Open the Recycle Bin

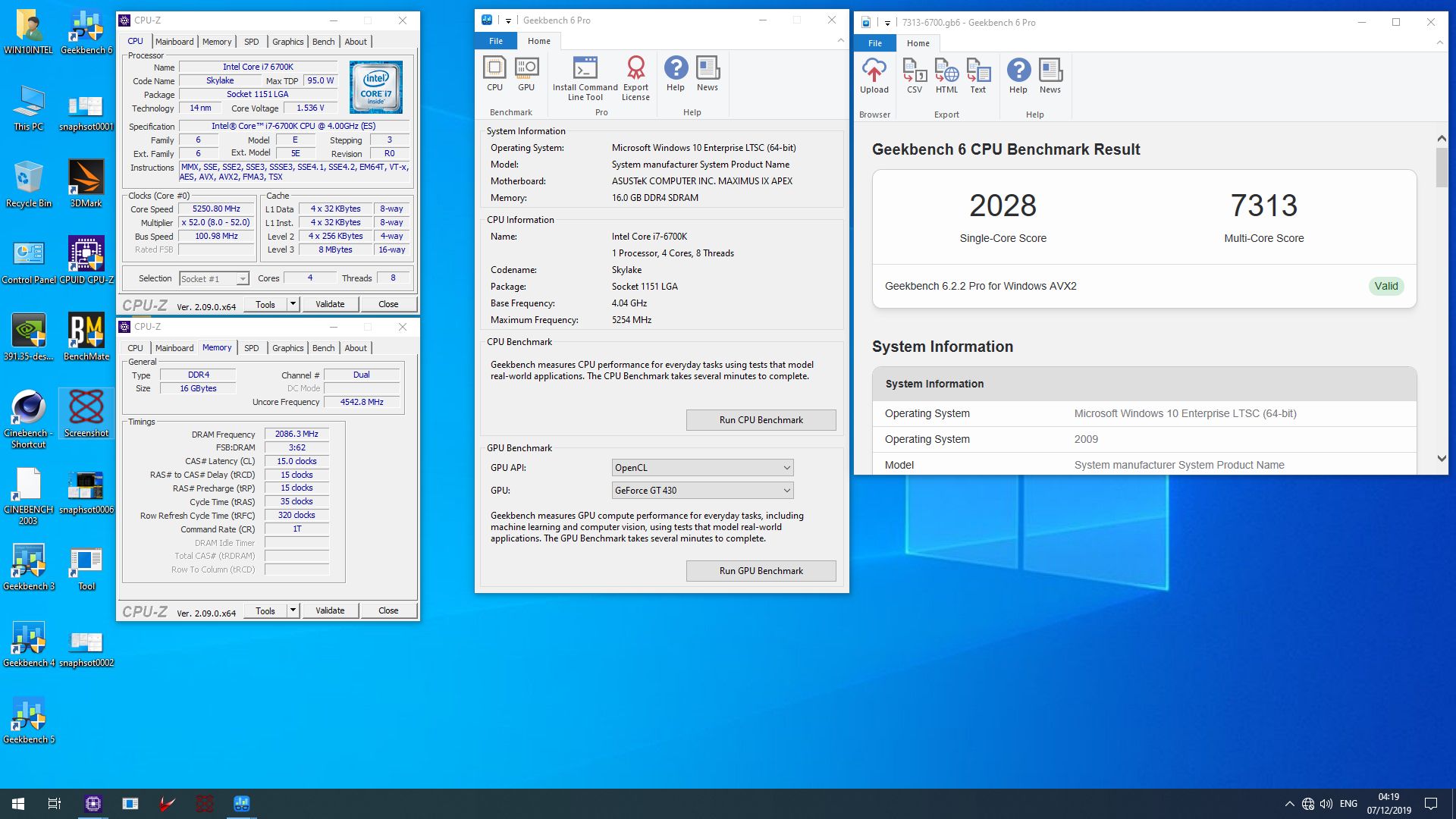[x=29, y=183]
